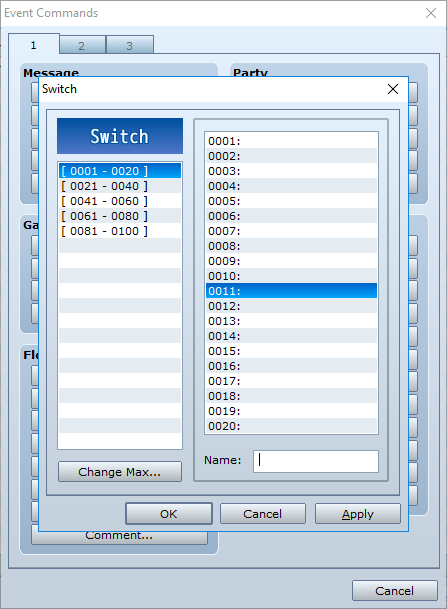Viewport: 447px width, 609px height.
Task: Select switch 0012 in the list
Action: (291, 306)
